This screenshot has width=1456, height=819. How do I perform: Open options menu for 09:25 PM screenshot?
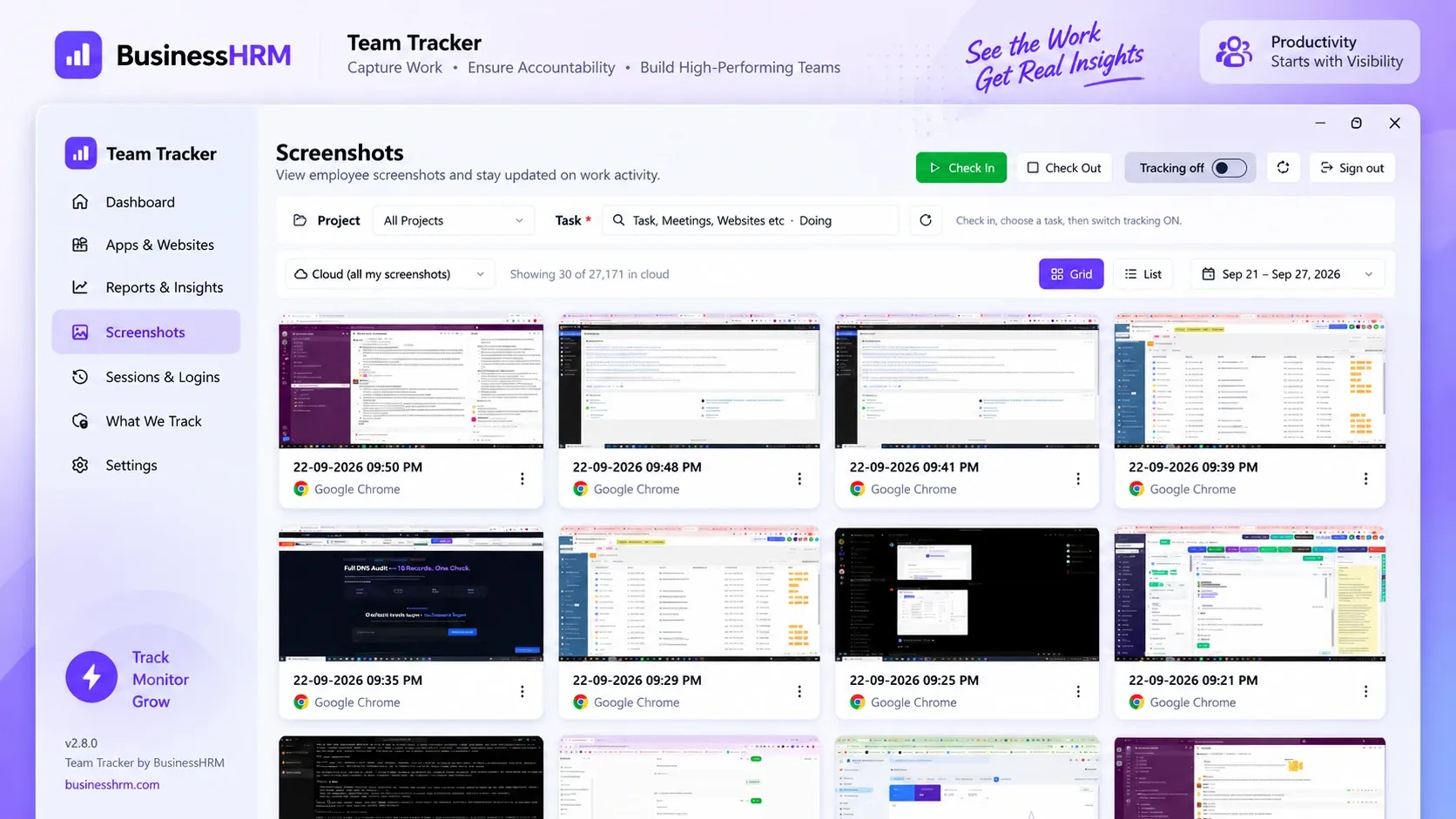point(1078,691)
